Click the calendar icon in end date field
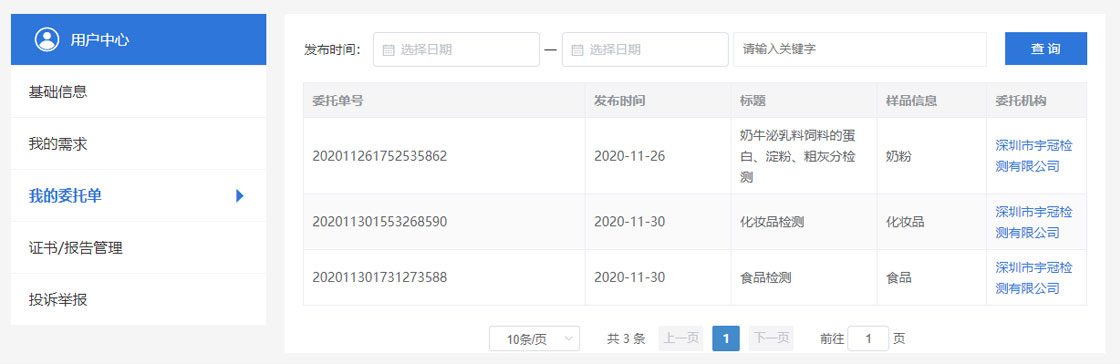 click(577, 50)
